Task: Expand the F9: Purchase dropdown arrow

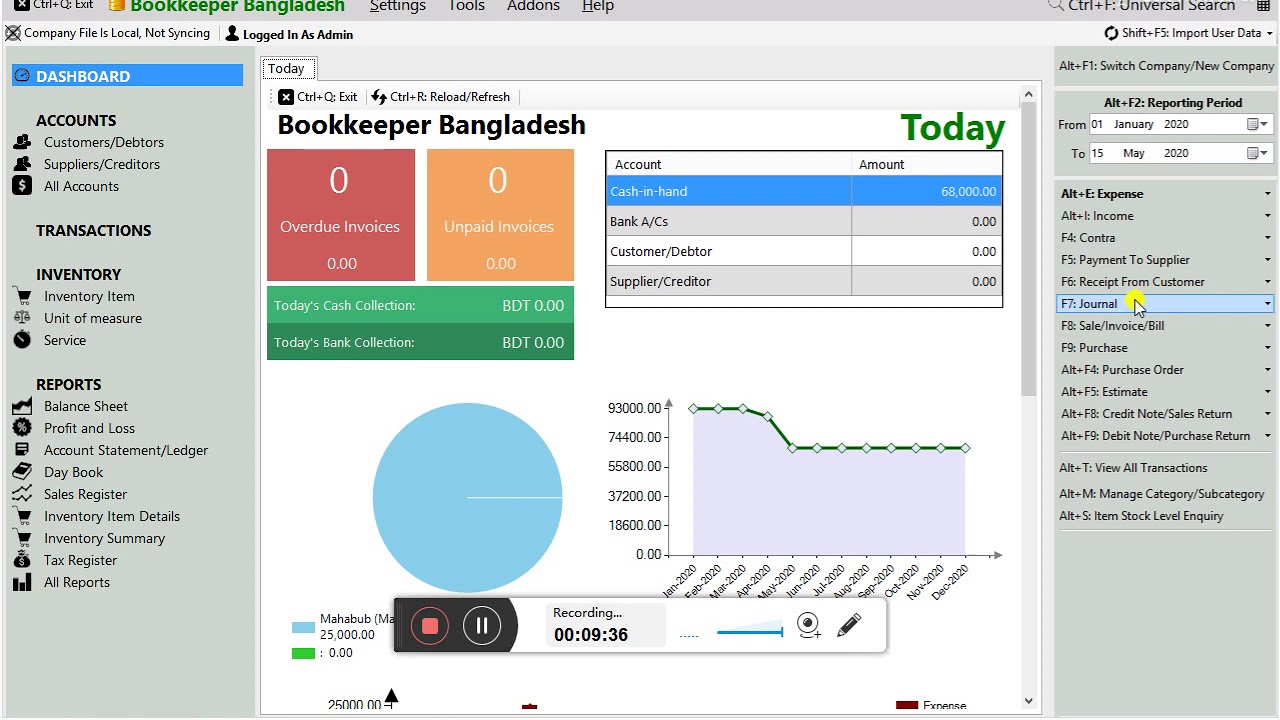Action: coord(1267,348)
